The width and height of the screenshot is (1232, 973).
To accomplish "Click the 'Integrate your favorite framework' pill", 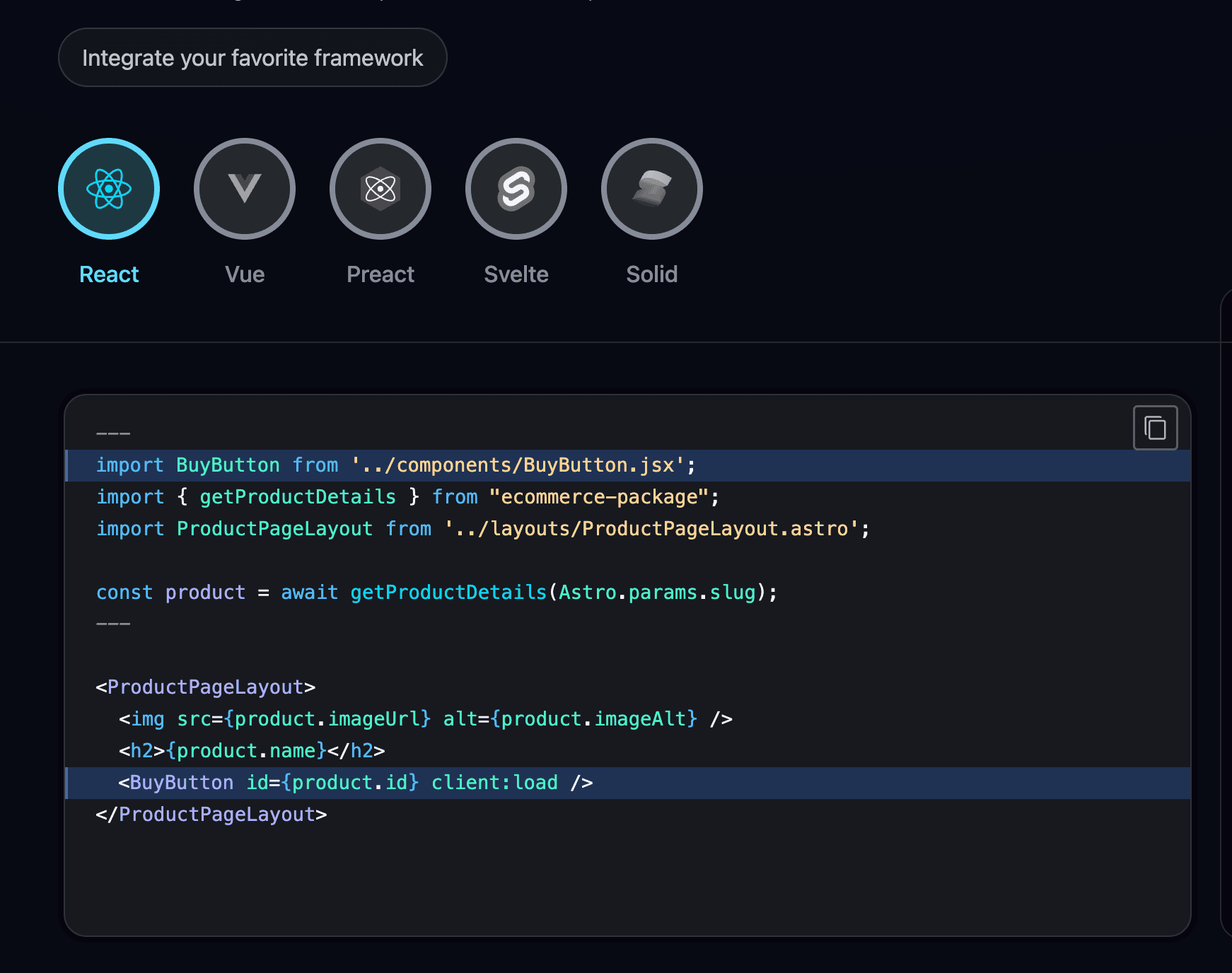I will 252,57.
